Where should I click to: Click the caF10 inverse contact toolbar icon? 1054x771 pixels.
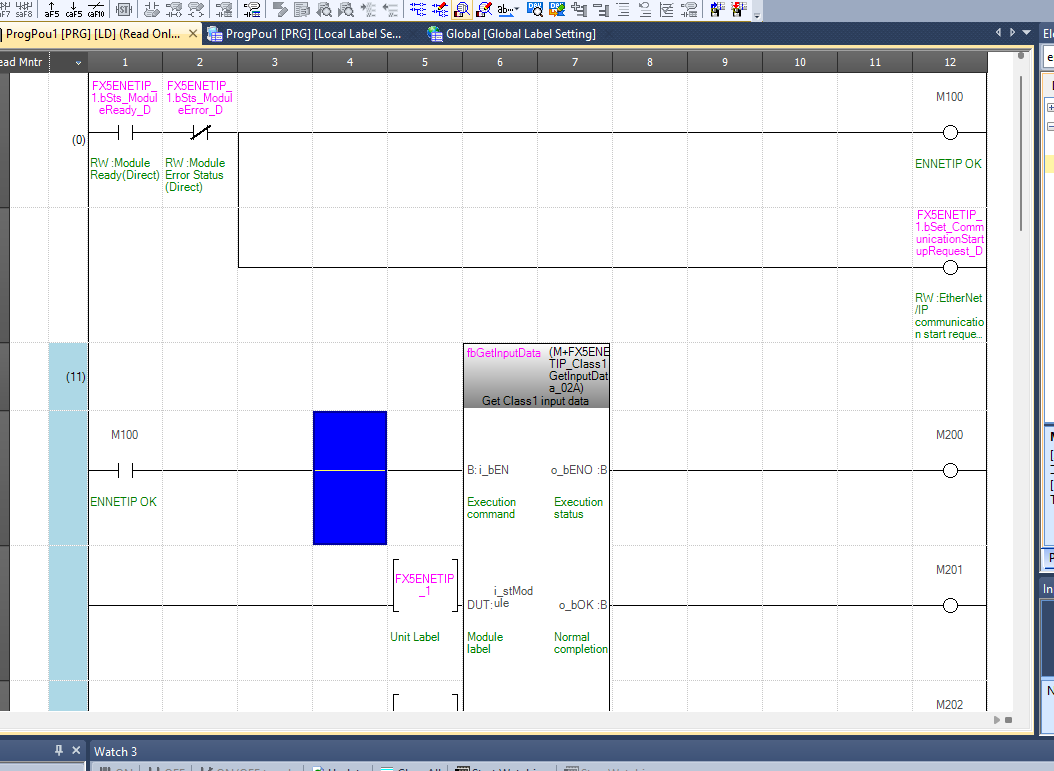pos(96,10)
